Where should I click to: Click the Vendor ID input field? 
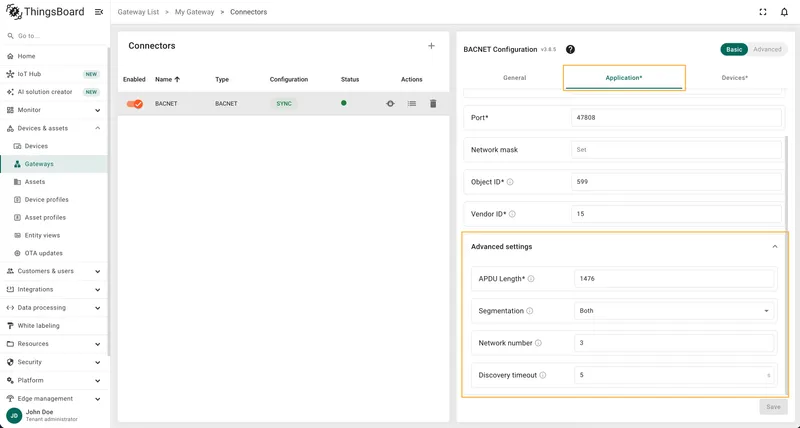point(676,214)
